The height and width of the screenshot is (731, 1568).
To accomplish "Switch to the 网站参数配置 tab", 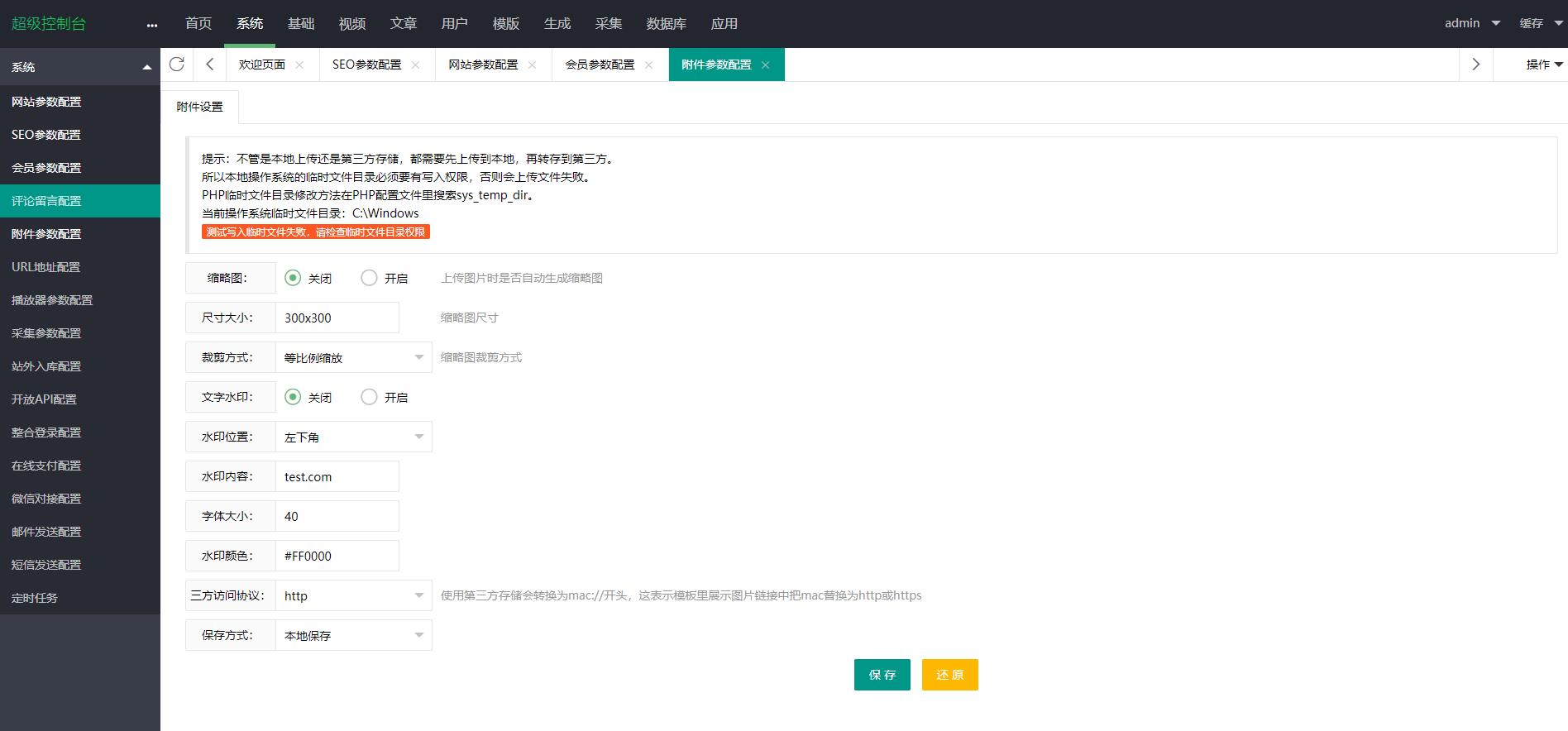I will [x=483, y=64].
